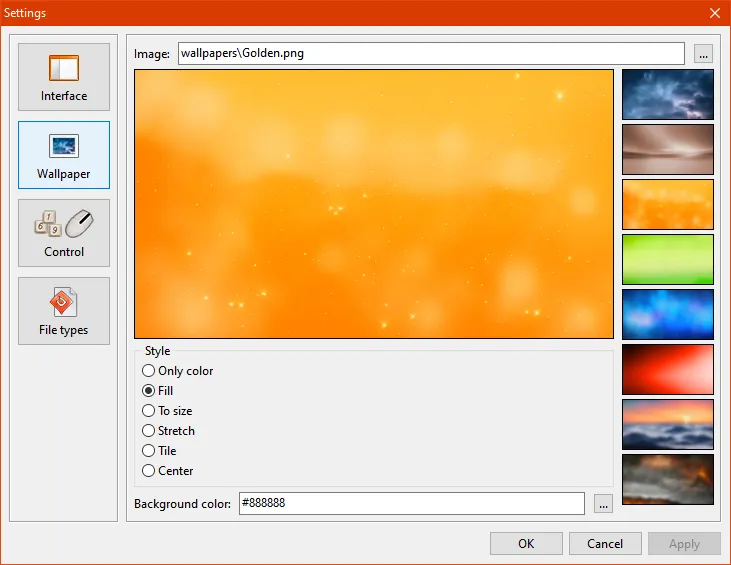Pick the golden orange wallpaper thumbnail
731x565 pixels.
tap(668, 205)
